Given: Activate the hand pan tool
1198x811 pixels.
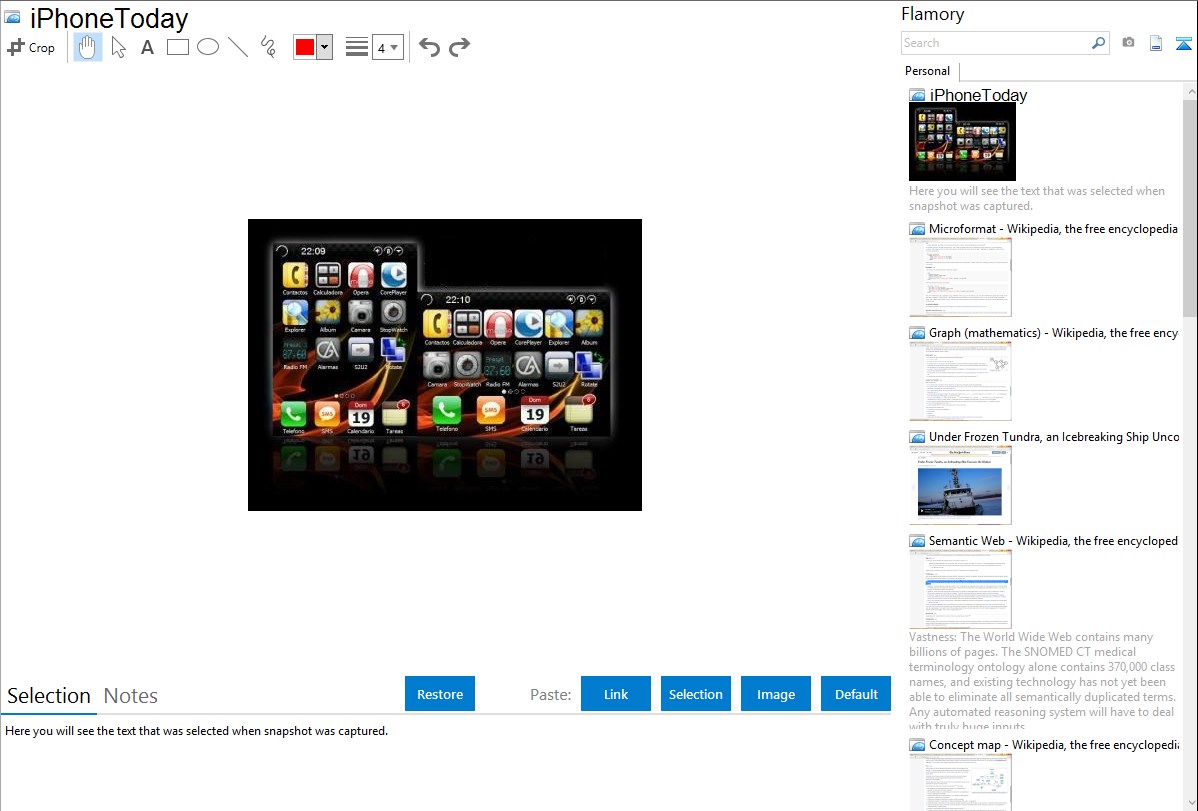Looking at the screenshot, I should click(x=87, y=47).
